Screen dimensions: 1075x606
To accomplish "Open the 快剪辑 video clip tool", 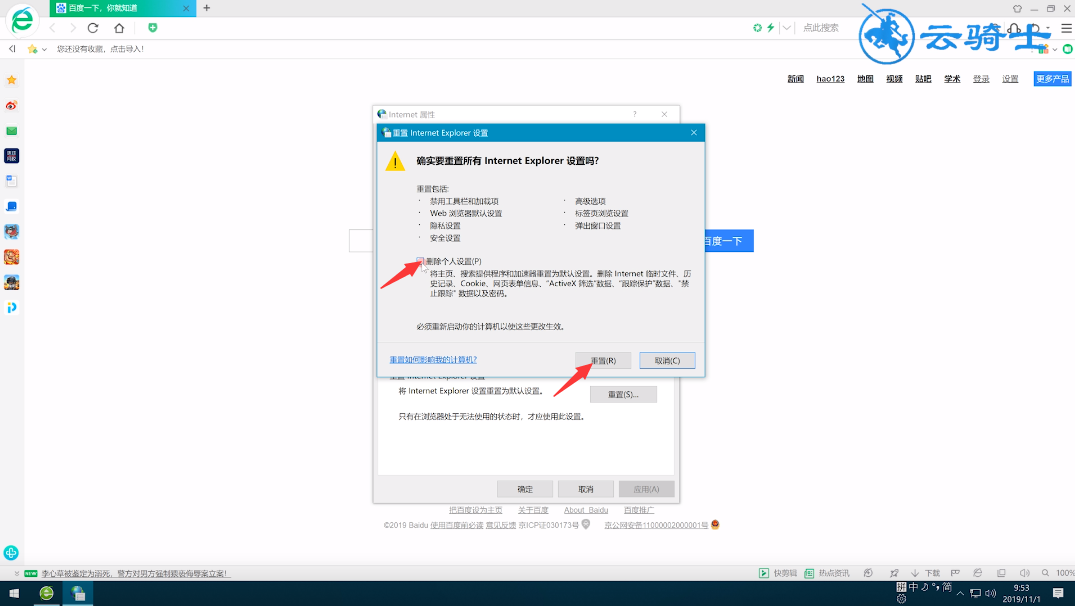I will pyautogui.click(x=778, y=573).
